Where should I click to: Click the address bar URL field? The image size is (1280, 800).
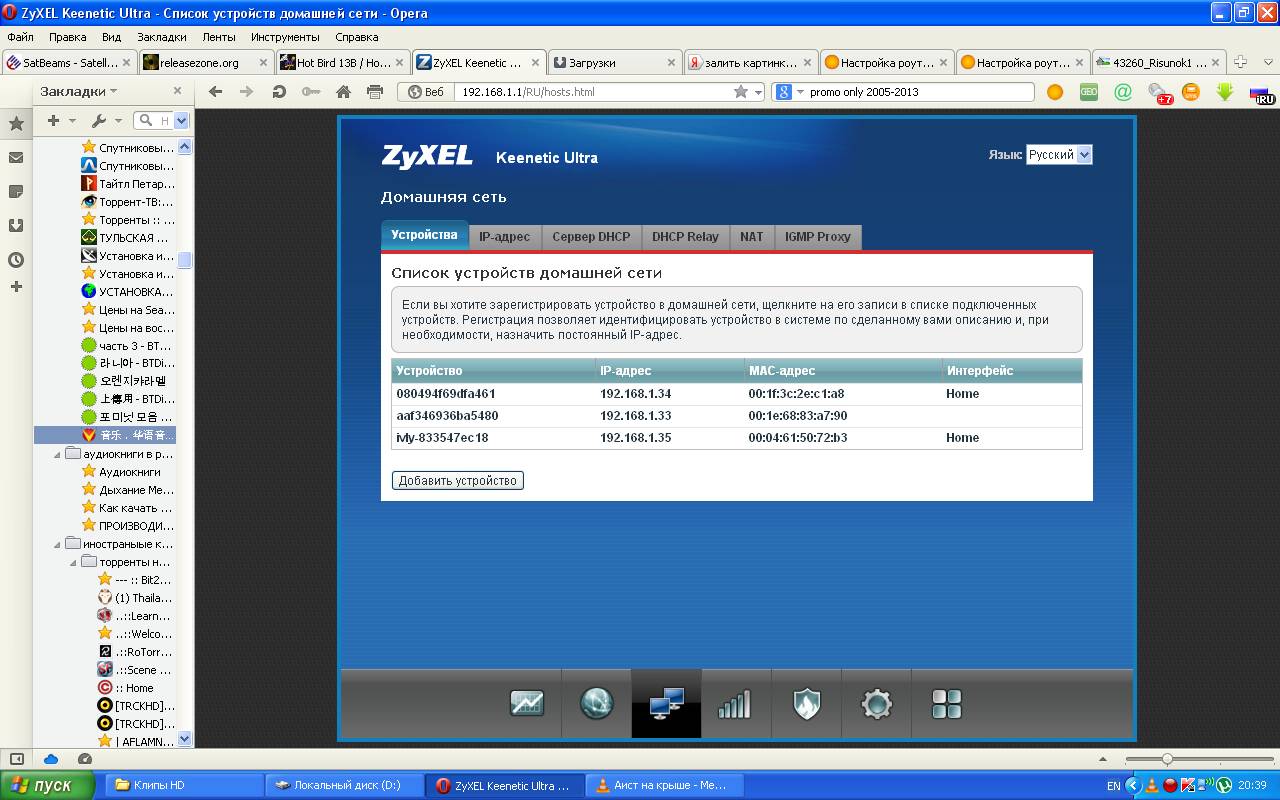point(594,92)
